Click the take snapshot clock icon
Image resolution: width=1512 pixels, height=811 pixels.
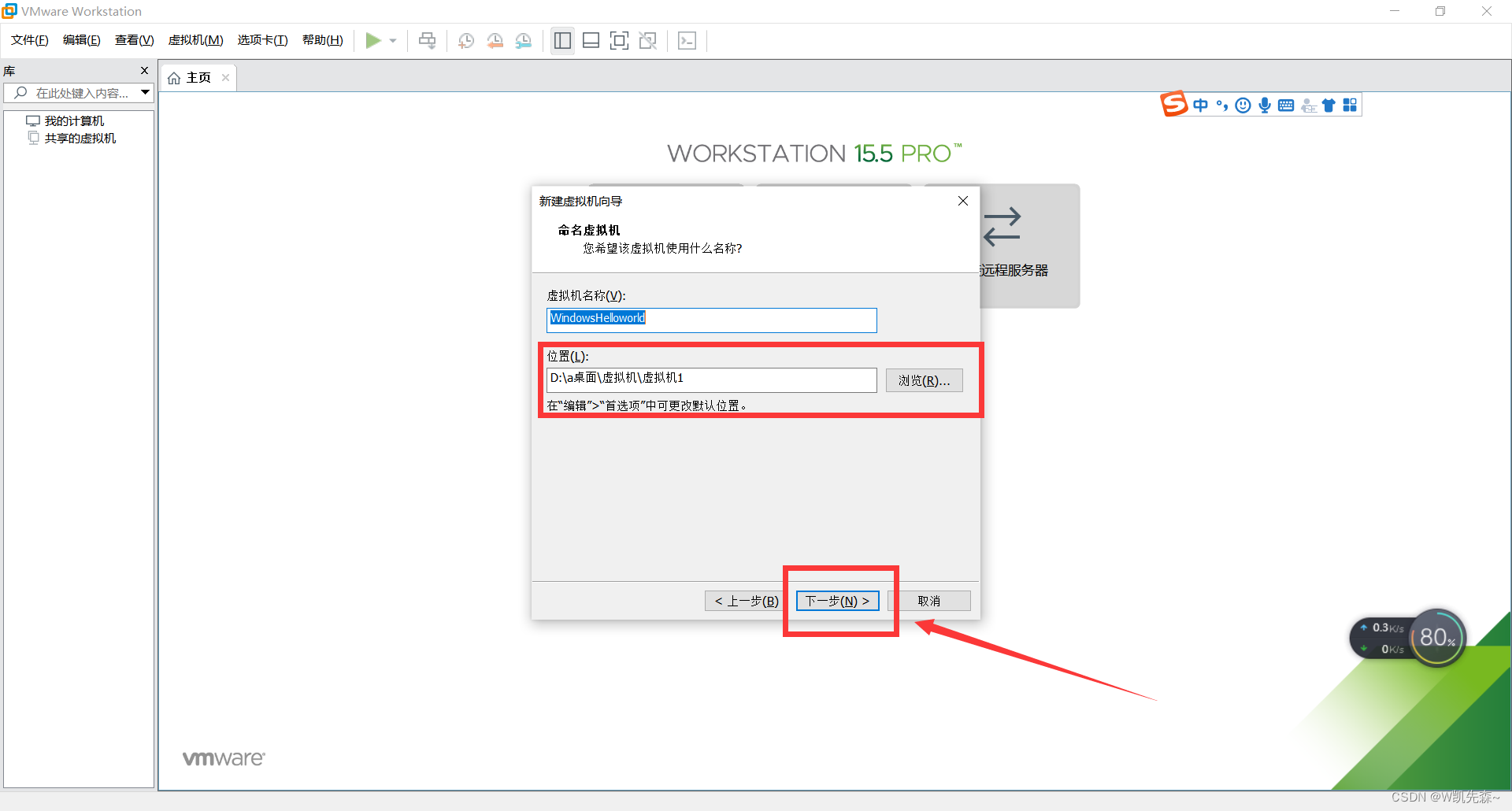466,41
